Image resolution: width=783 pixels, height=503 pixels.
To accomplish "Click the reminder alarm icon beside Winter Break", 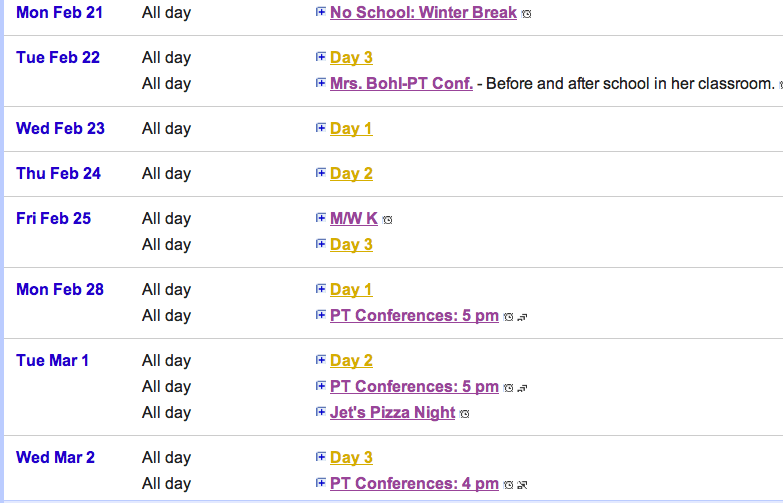I will (x=526, y=14).
